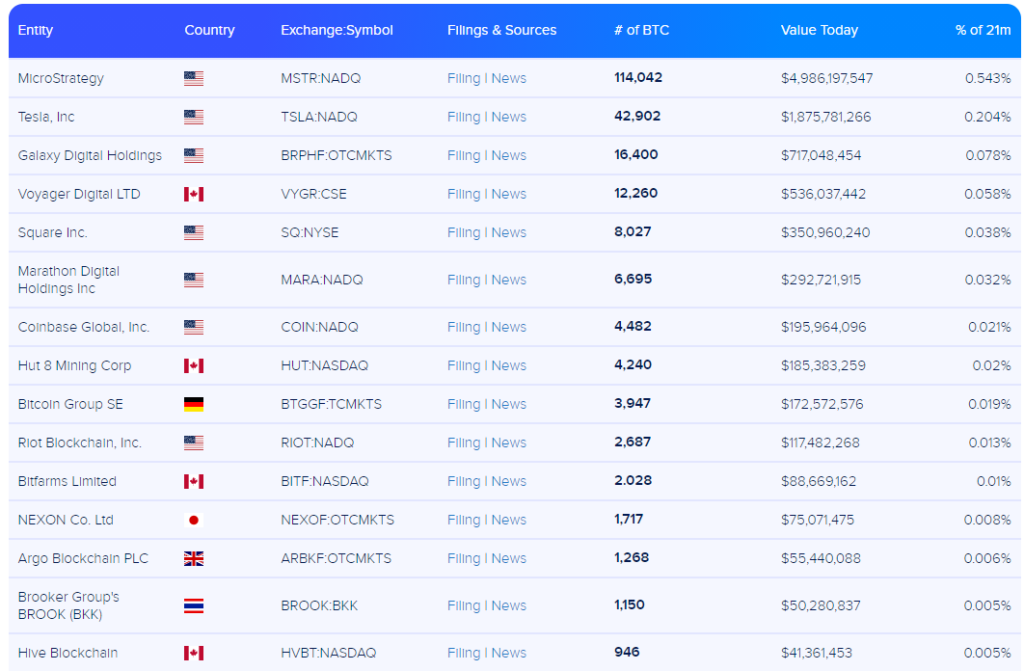Click the UK flag for Argo Blockchain PLC

point(193,558)
